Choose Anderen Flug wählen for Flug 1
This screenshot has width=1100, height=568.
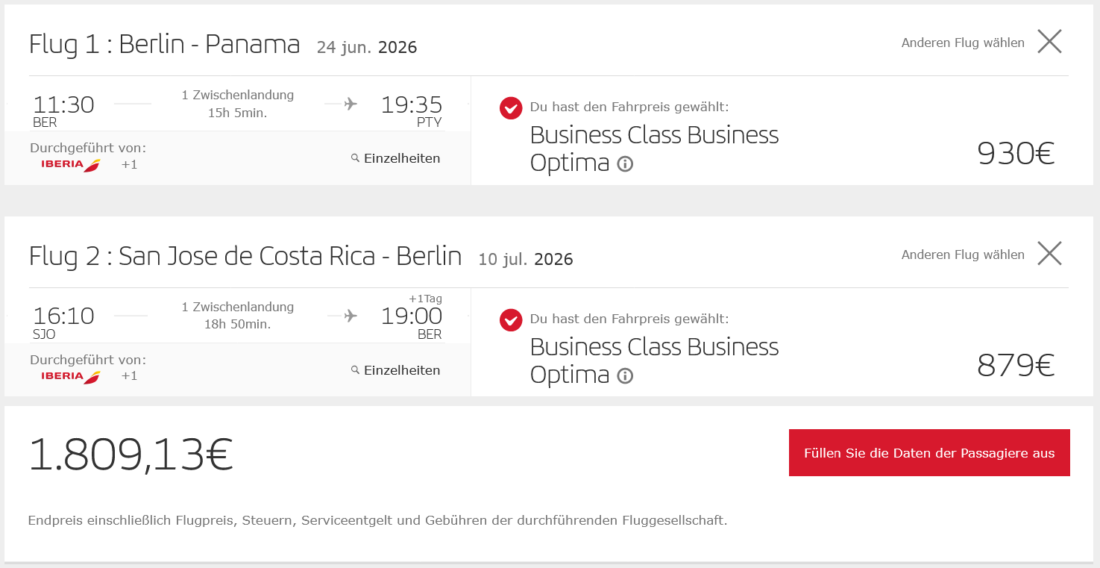[962, 42]
